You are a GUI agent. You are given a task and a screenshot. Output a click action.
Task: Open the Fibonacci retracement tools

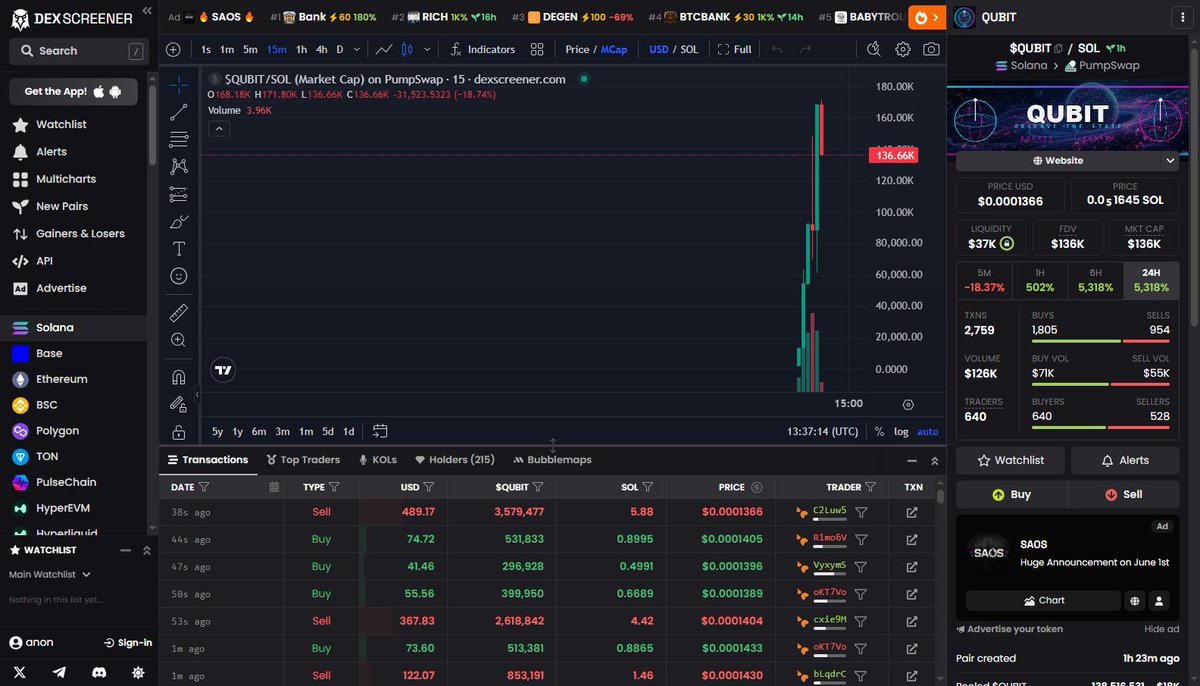179,139
